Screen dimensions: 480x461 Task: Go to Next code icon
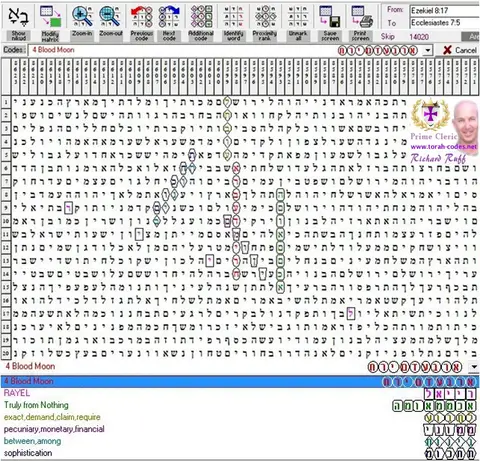pyautogui.click(x=169, y=16)
